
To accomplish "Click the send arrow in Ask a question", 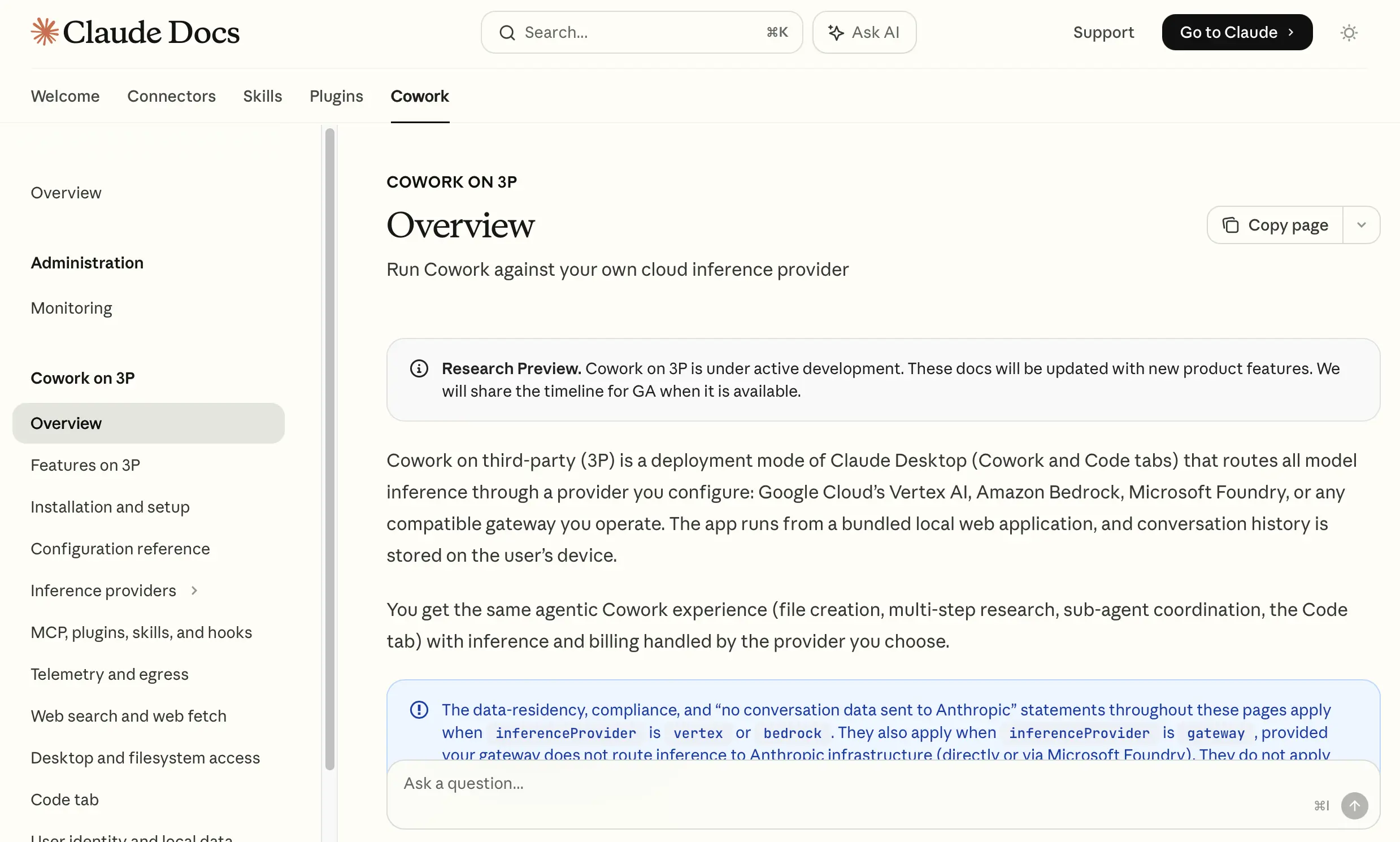I will pos(1354,805).
